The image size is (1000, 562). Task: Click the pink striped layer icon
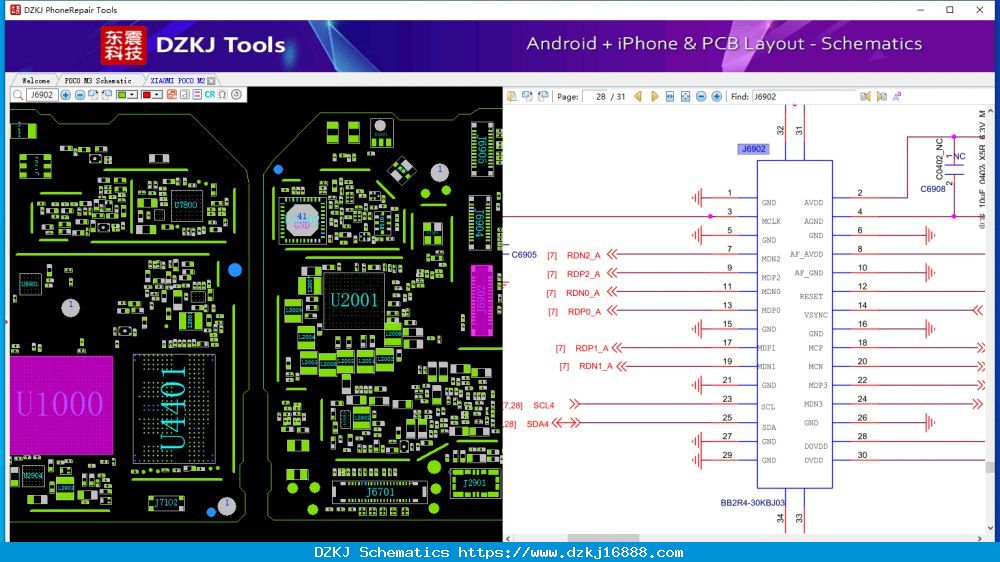click(197, 94)
